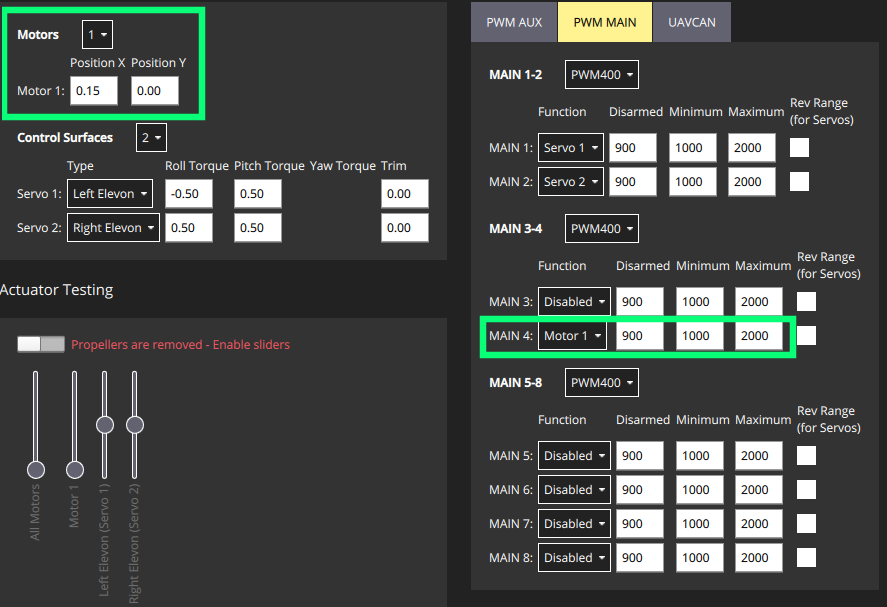Open MAIN 5 function dropdown
The width and height of the screenshot is (887, 607).
574,455
